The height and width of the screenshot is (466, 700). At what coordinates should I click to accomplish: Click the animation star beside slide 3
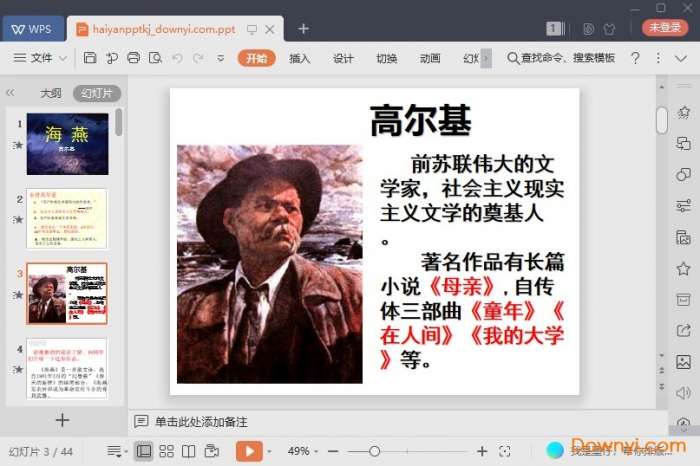click(18, 295)
